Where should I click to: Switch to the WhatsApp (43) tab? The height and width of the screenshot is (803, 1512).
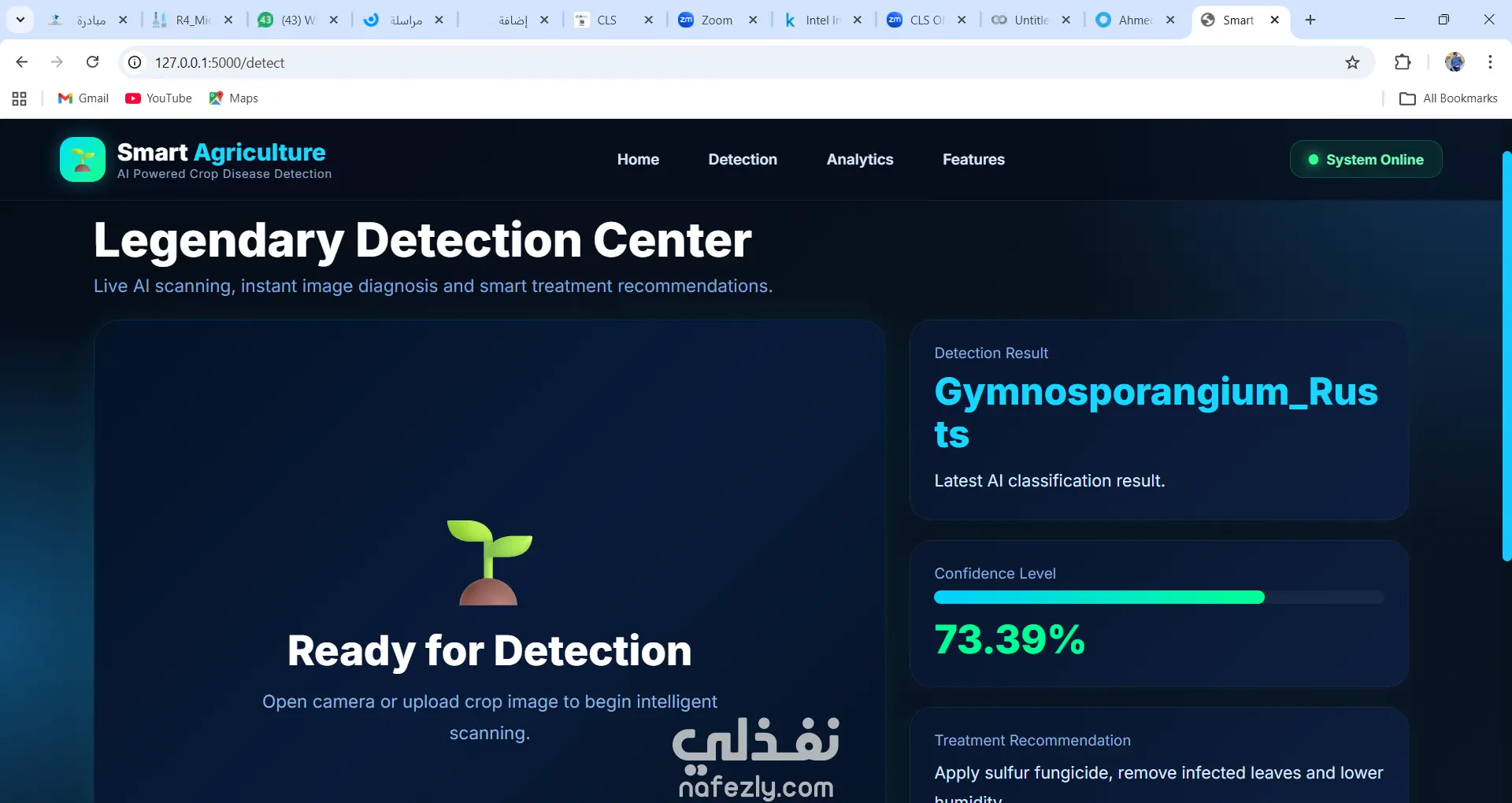pos(298,20)
